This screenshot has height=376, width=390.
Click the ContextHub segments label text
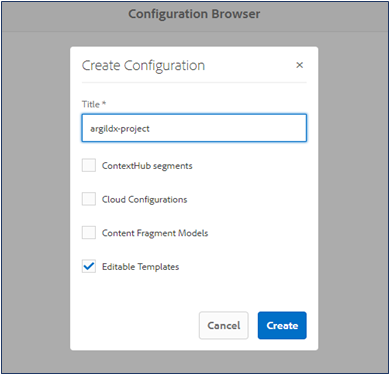click(147, 166)
